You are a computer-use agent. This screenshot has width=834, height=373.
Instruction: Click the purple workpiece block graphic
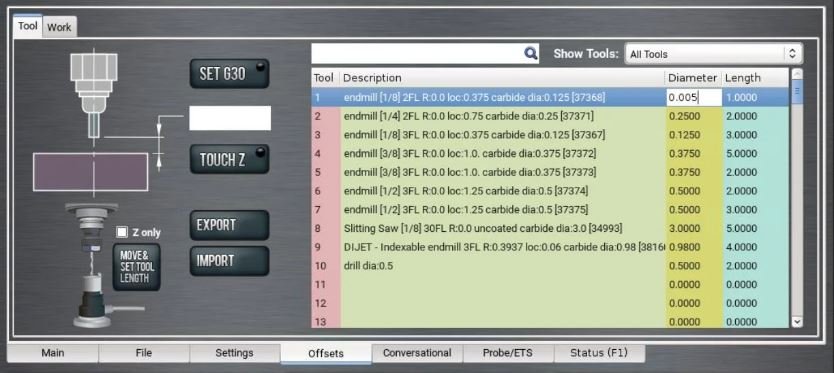pyautogui.click(x=90, y=171)
